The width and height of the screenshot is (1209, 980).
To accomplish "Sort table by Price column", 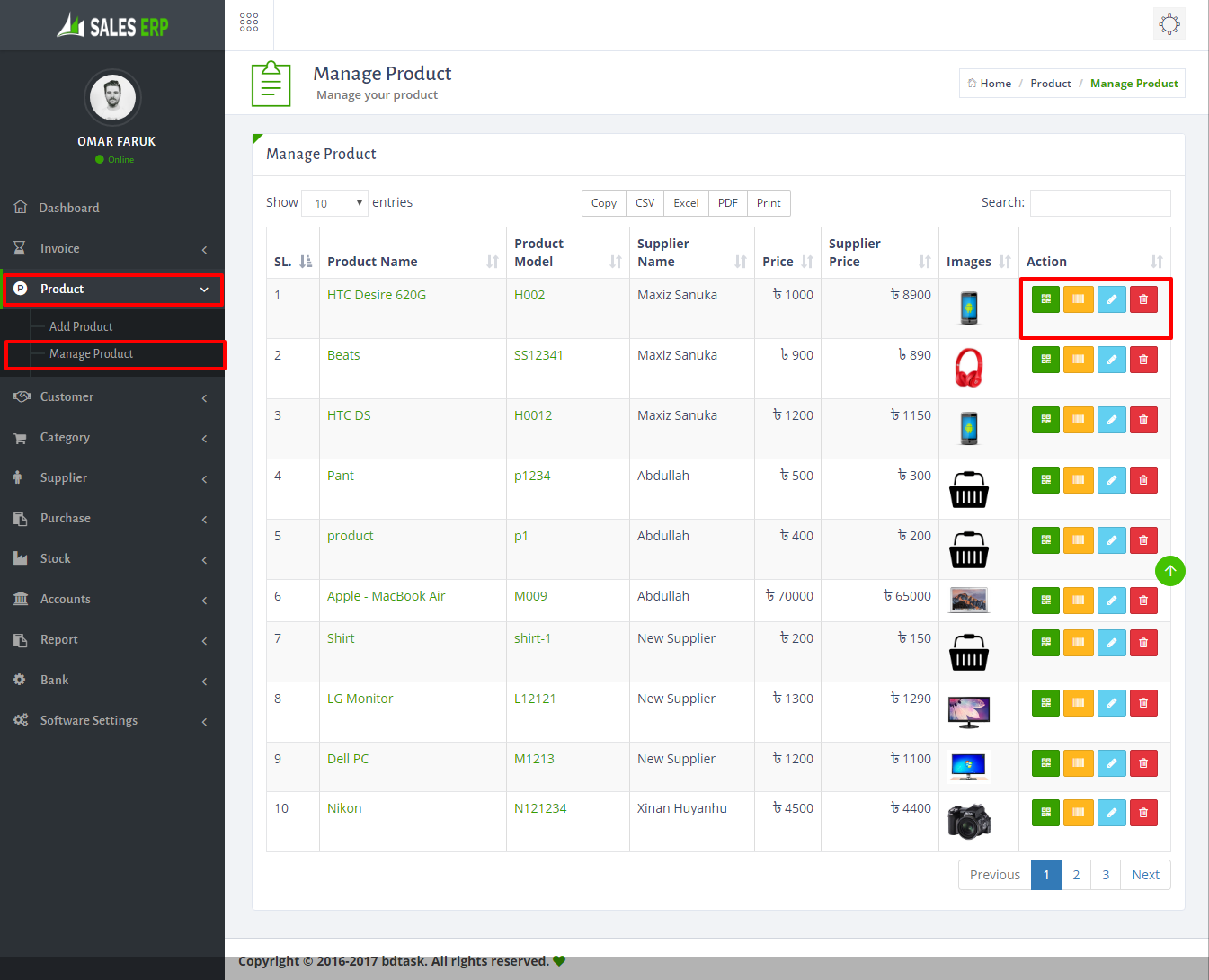I will pos(787,253).
